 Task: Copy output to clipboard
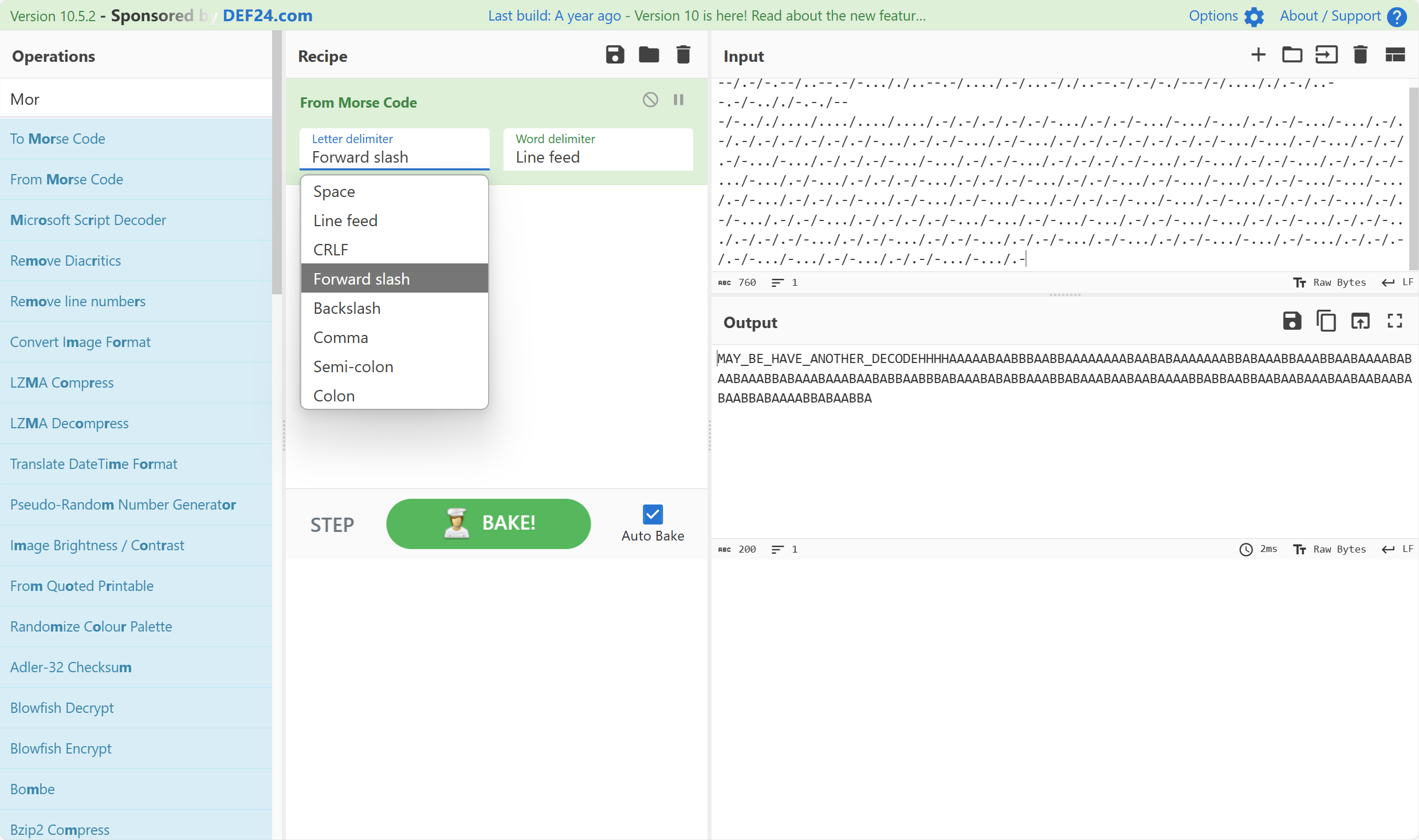[1326, 321]
